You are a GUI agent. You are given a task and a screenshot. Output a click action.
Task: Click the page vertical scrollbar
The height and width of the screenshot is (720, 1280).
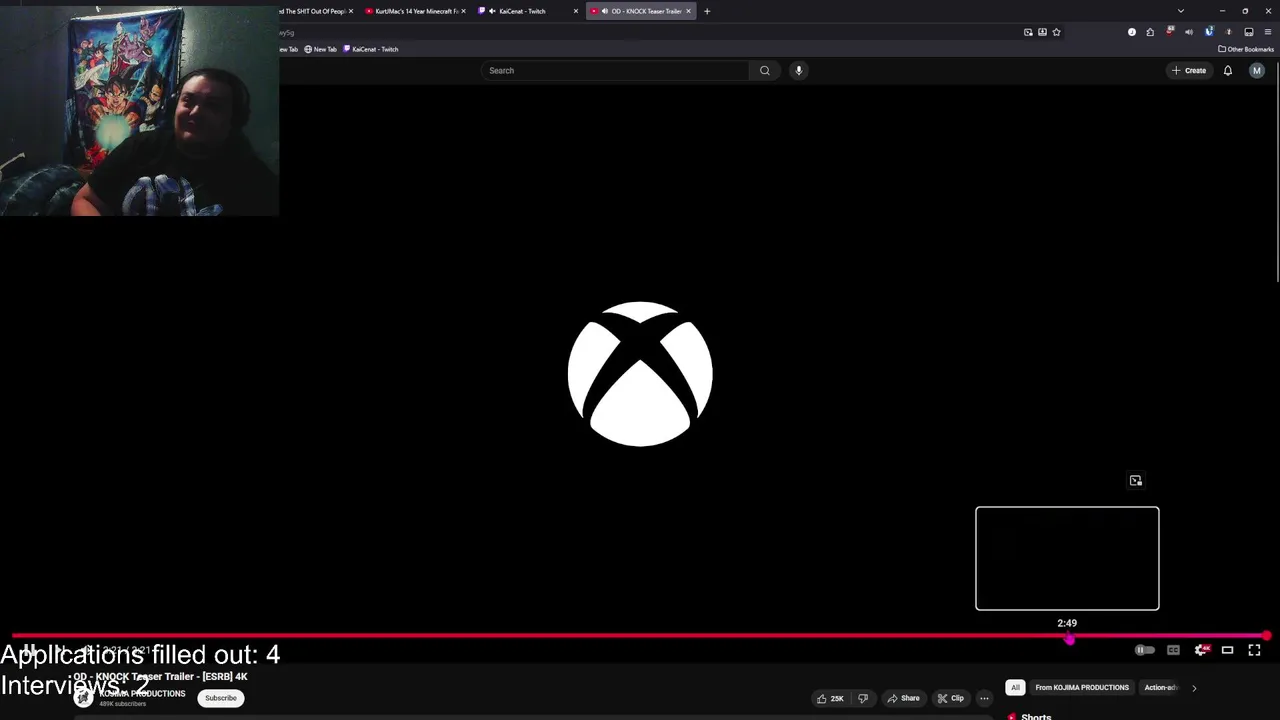click(x=1277, y=170)
